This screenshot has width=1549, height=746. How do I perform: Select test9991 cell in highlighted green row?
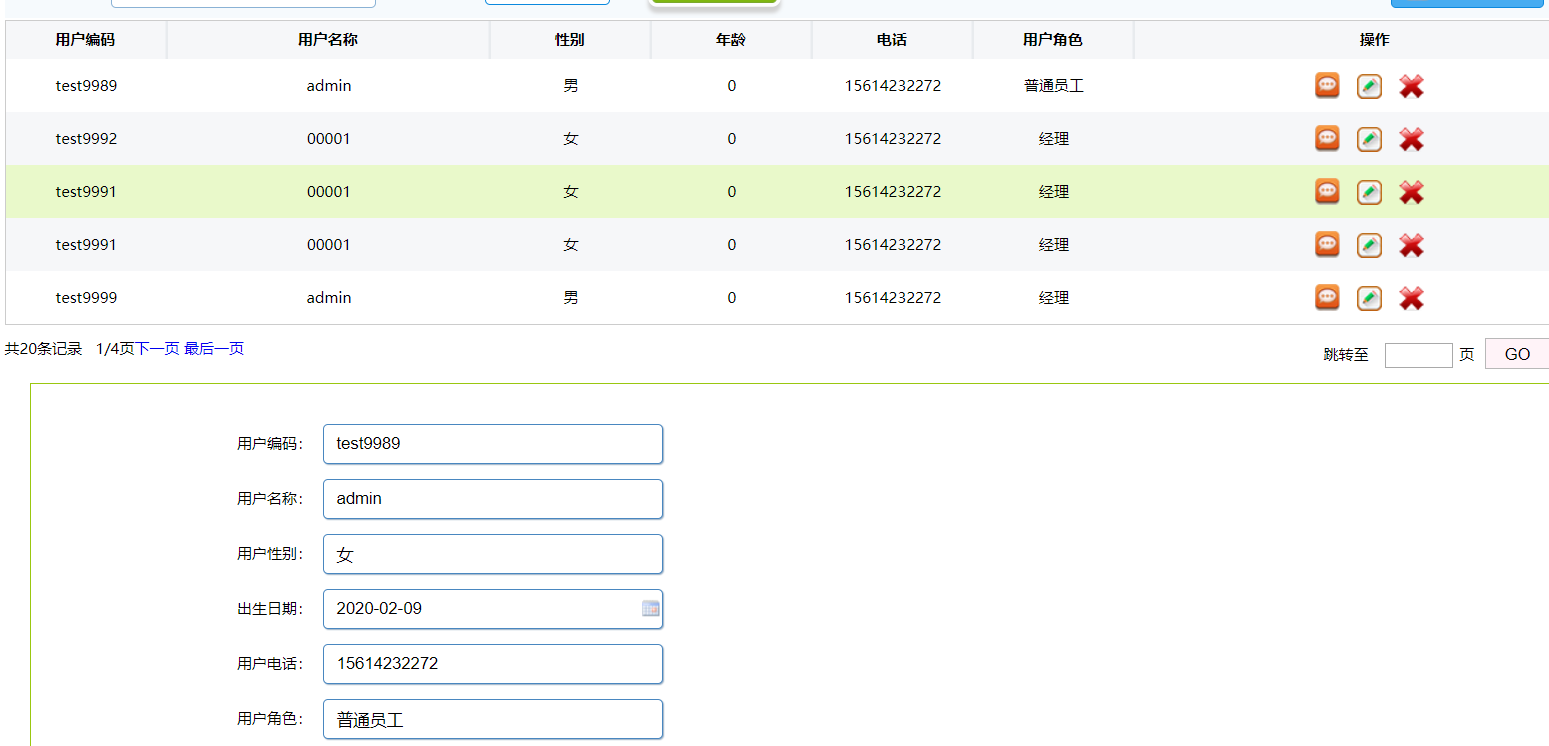click(86, 192)
